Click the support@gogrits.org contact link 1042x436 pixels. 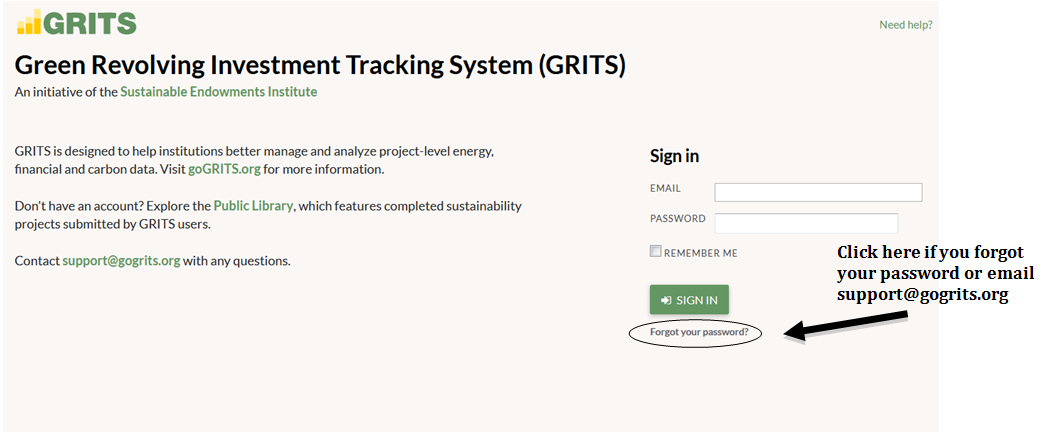(x=121, y=261)
